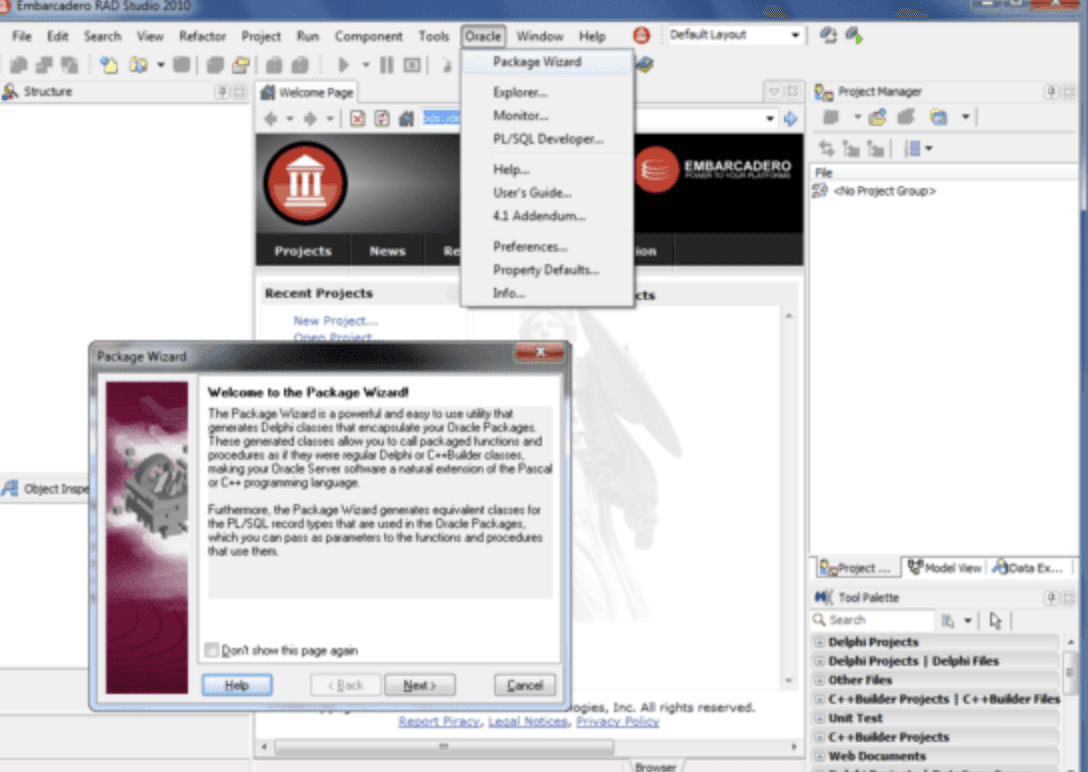Switch to the Data Explorer tab

click(x=1031, y=568)
